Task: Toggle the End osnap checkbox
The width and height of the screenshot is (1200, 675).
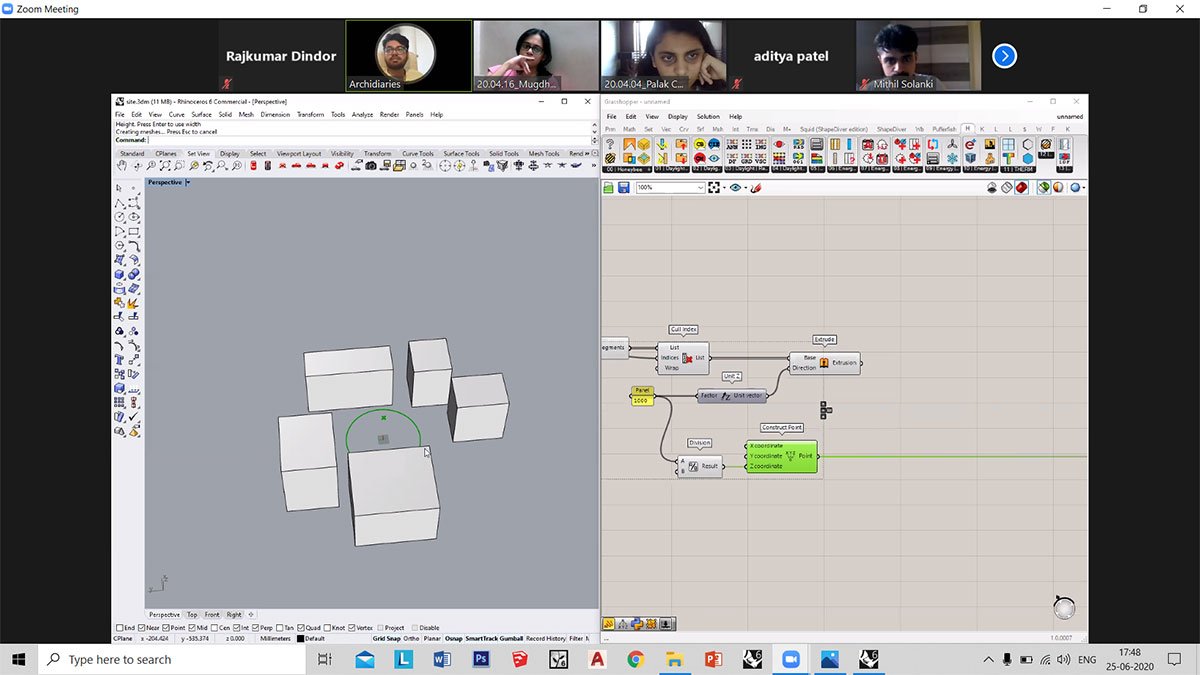Action: coord(118,628)
